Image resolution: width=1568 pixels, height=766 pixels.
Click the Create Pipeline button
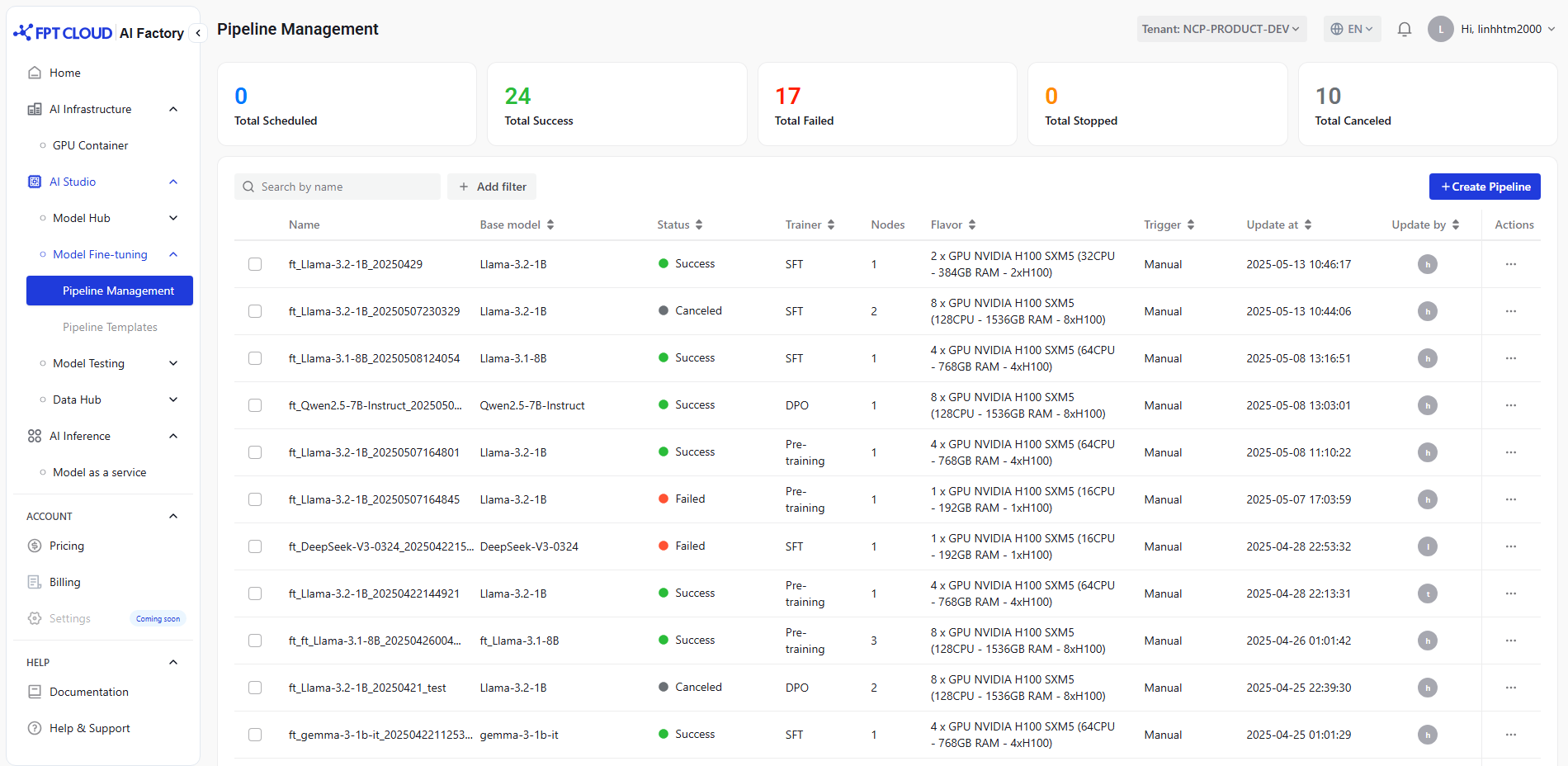[x=1485, y=187]
